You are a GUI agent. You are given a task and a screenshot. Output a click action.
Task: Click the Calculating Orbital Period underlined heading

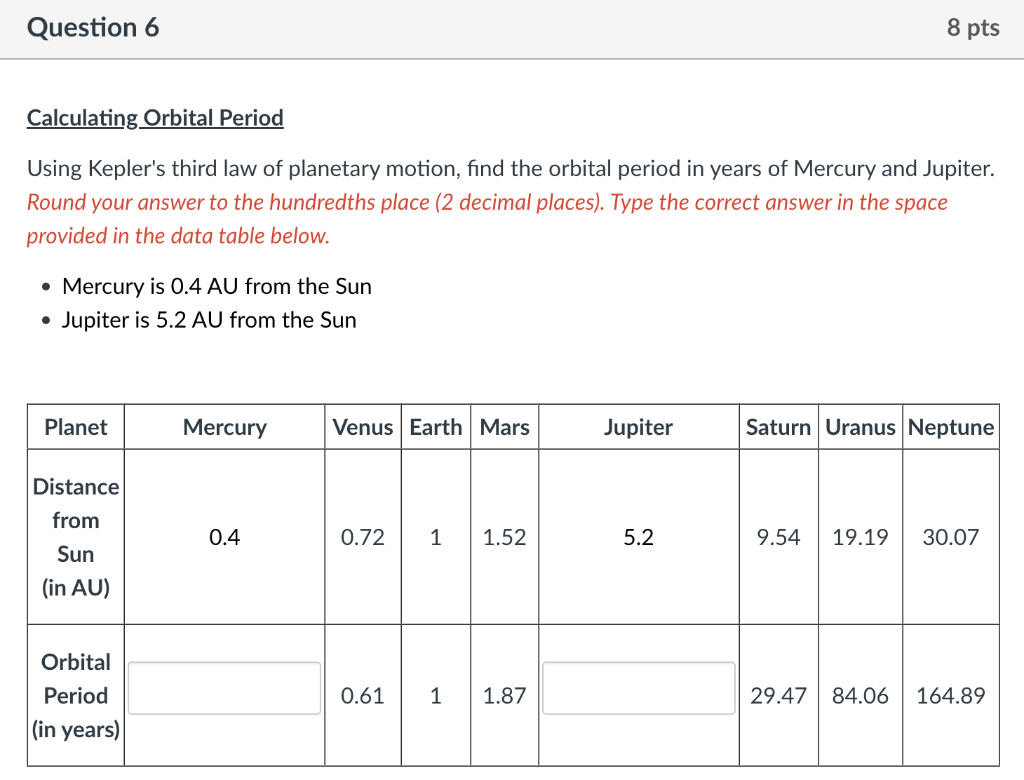pyautogui.click(x=153, y=117)
